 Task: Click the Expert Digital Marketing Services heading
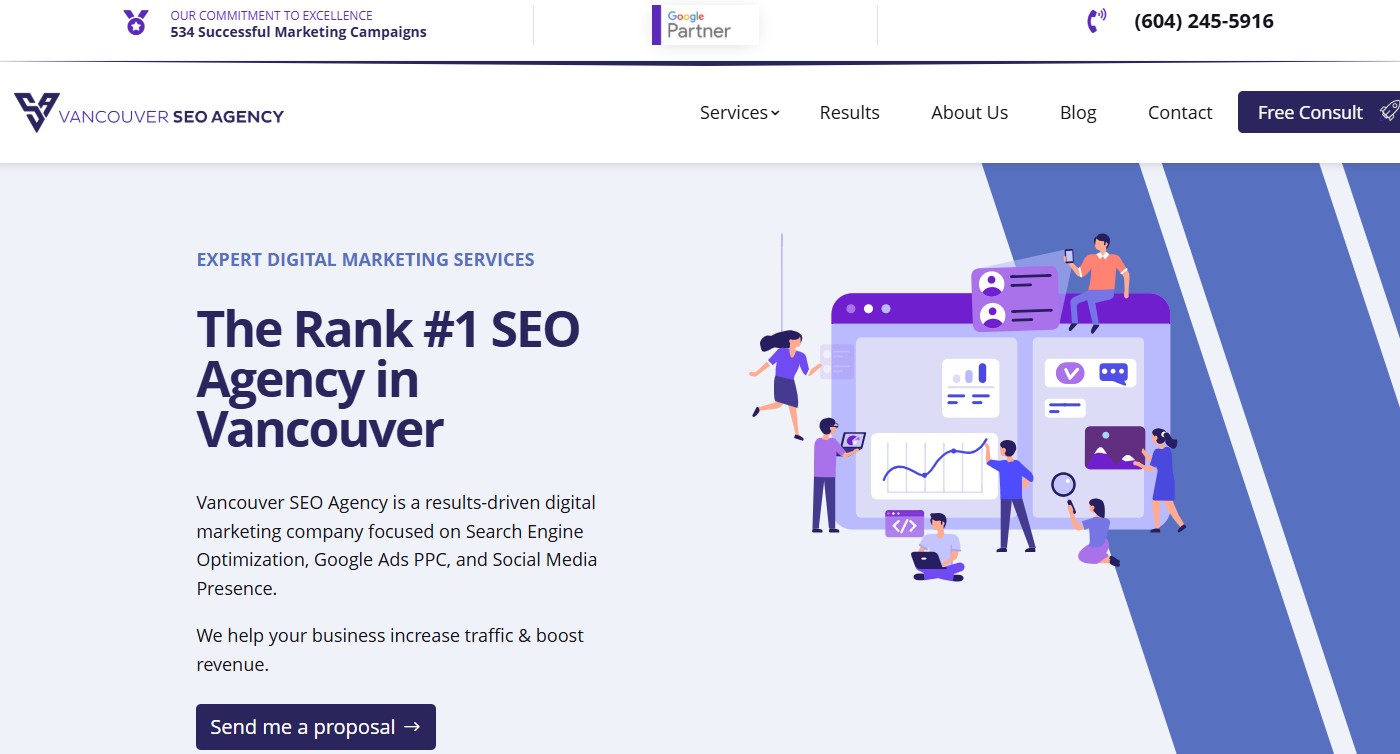pyautogui.click(x=365, y=259)
